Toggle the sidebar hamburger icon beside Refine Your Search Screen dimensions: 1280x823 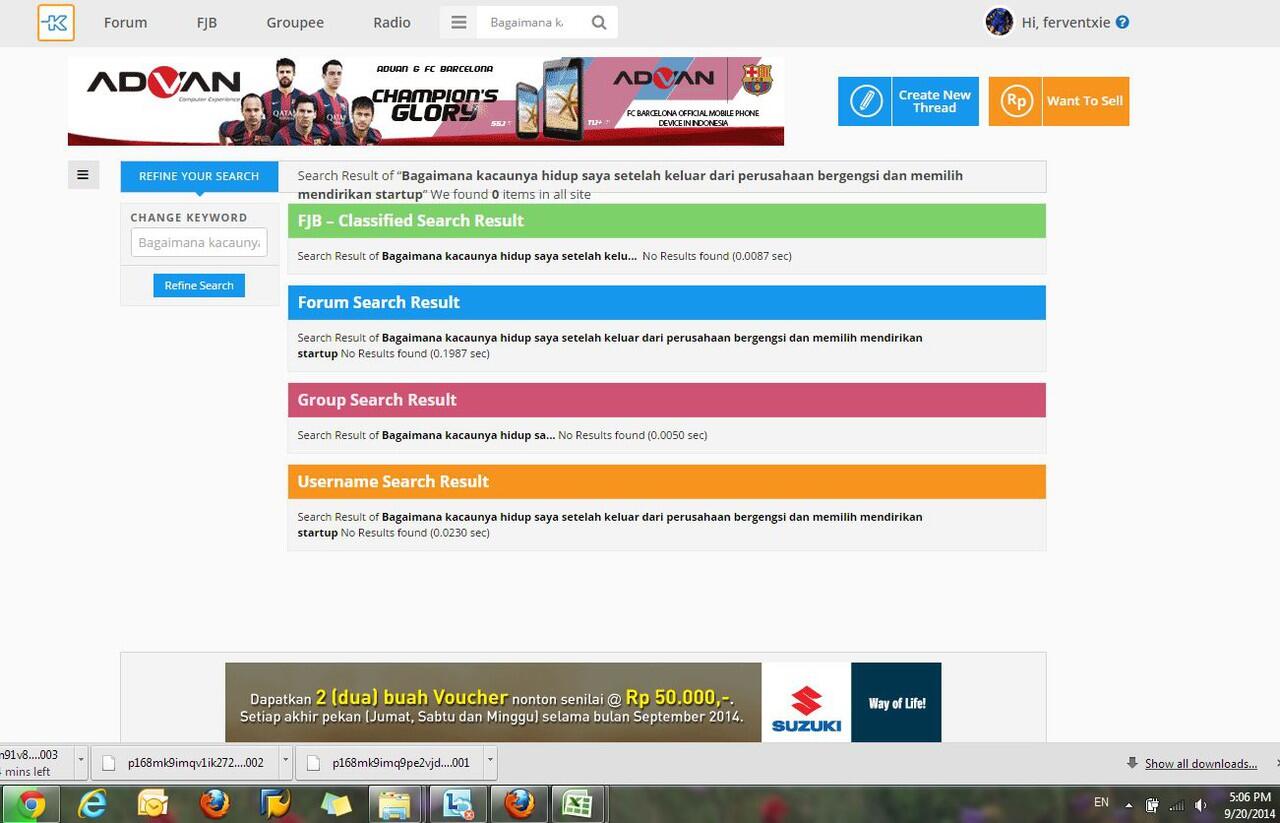(83, 175)
